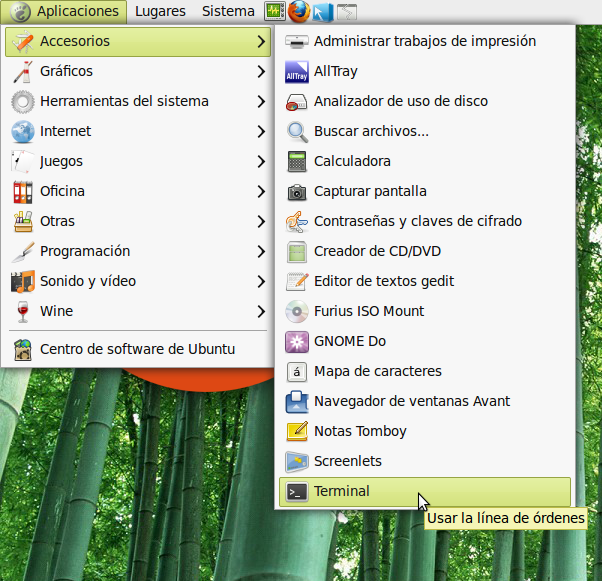Viewport: 602px width, 581px height.
Task: Click the Terminal prompt icon
Action: (297, 492)
